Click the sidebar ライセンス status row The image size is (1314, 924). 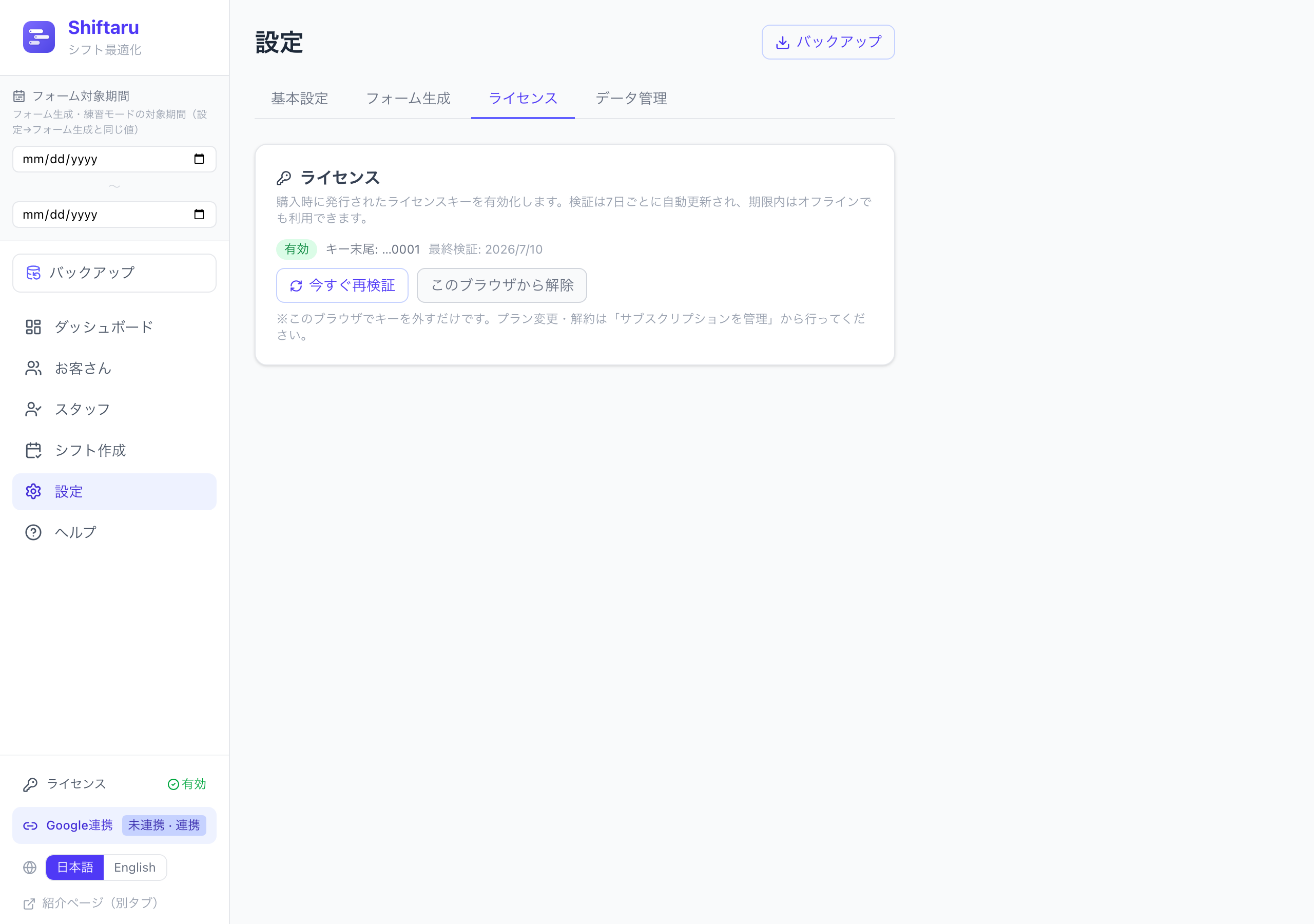pyautogui.click(x=114, y=784)
